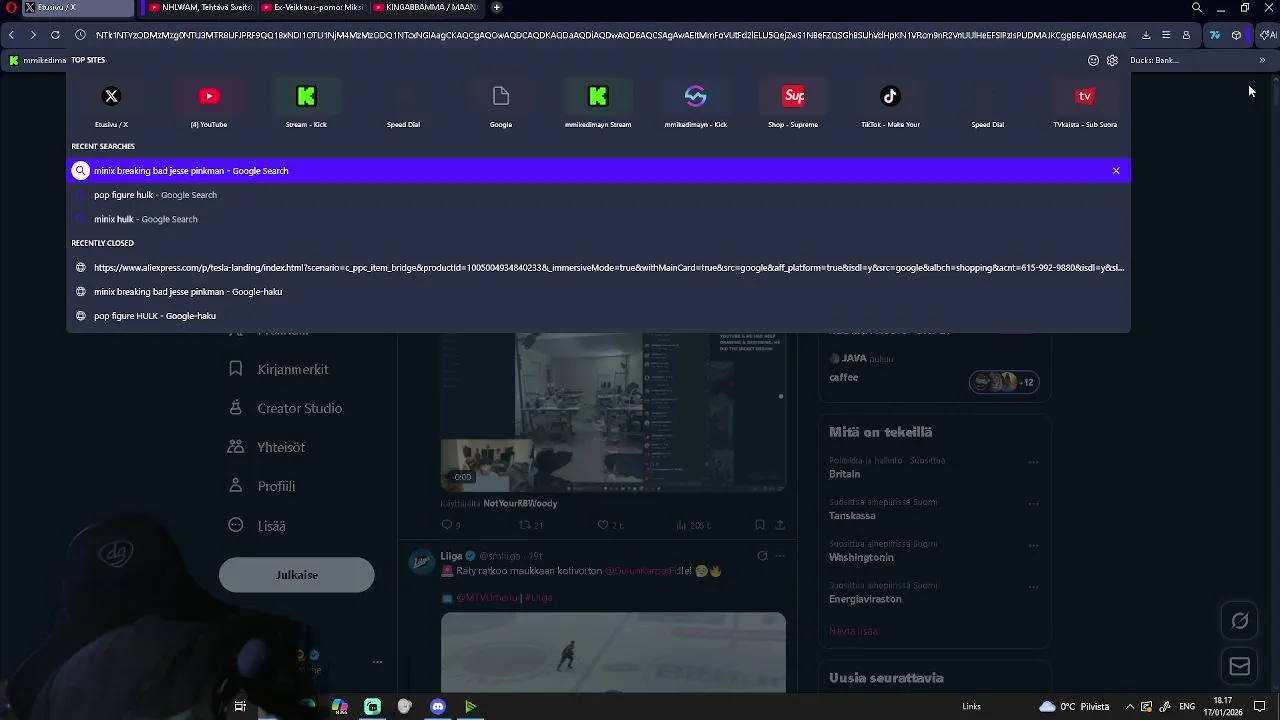The height and width of the screenshot is (720, 1280).
Task: Open Creator Studio in the X sidebar
Action: point(286,408)
